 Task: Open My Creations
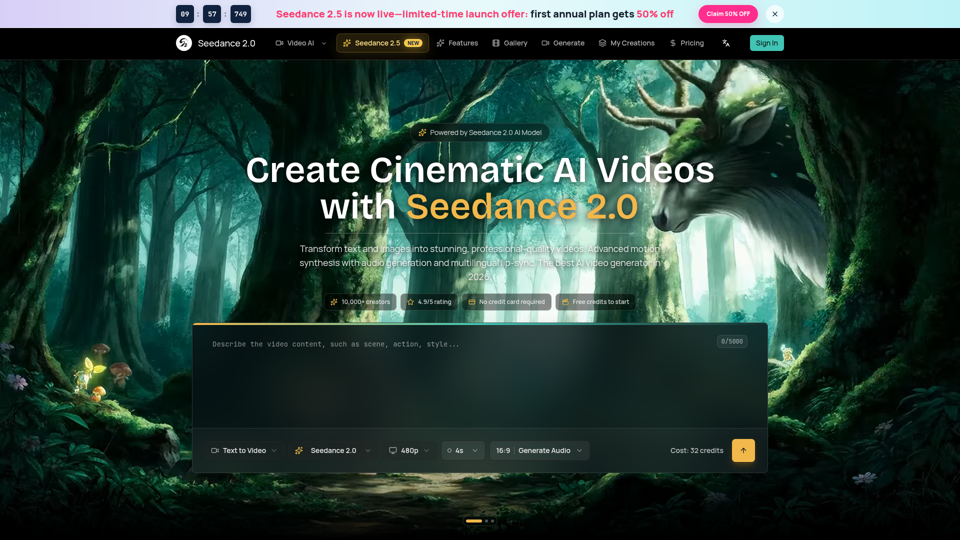[626, 43]
